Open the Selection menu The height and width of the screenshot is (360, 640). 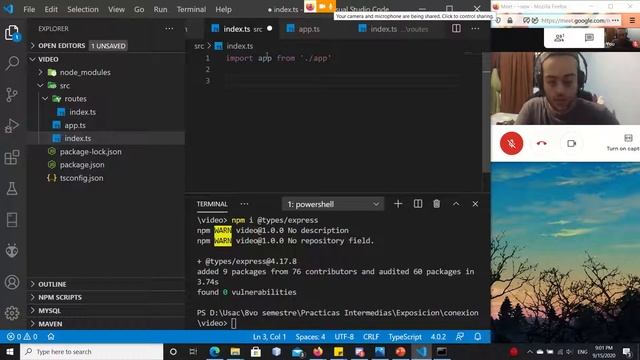[x=83, y=9]
